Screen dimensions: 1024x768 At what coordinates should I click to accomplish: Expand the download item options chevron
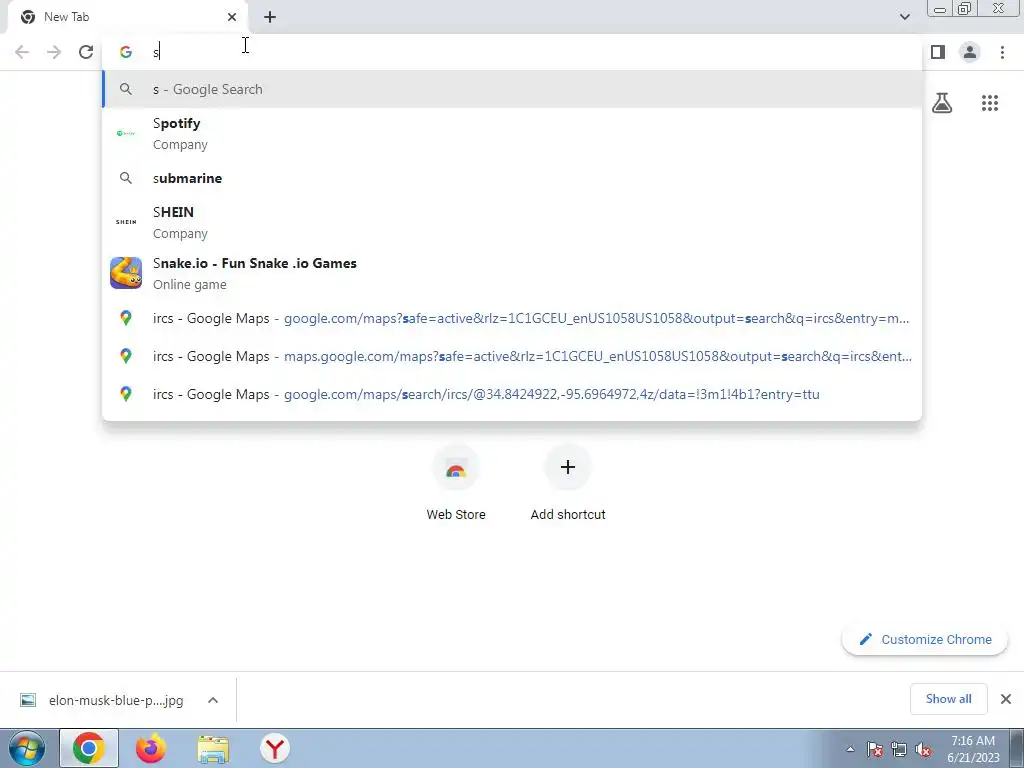point(213,700)
